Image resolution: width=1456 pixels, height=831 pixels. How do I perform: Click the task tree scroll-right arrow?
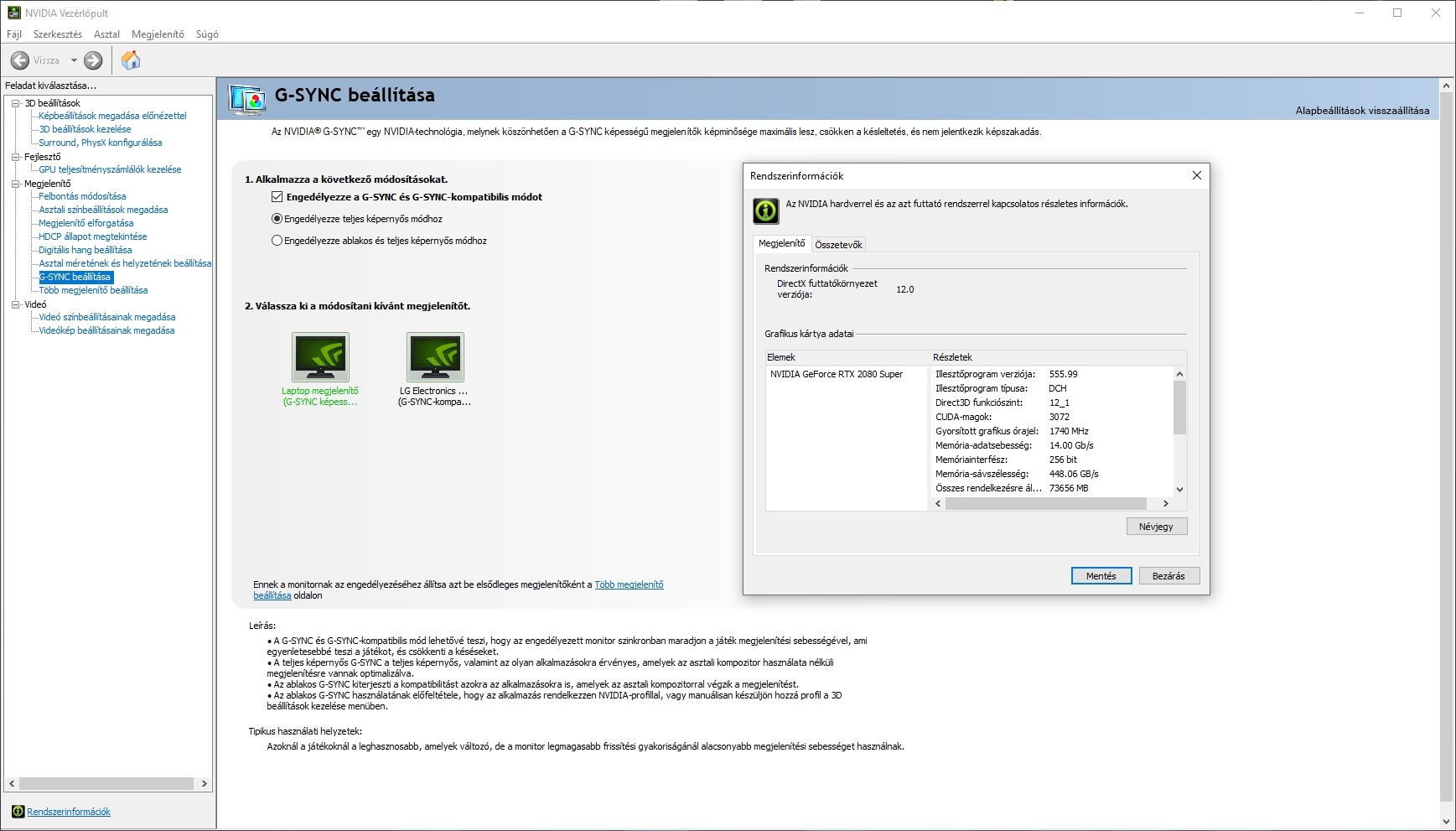point(204,783)
